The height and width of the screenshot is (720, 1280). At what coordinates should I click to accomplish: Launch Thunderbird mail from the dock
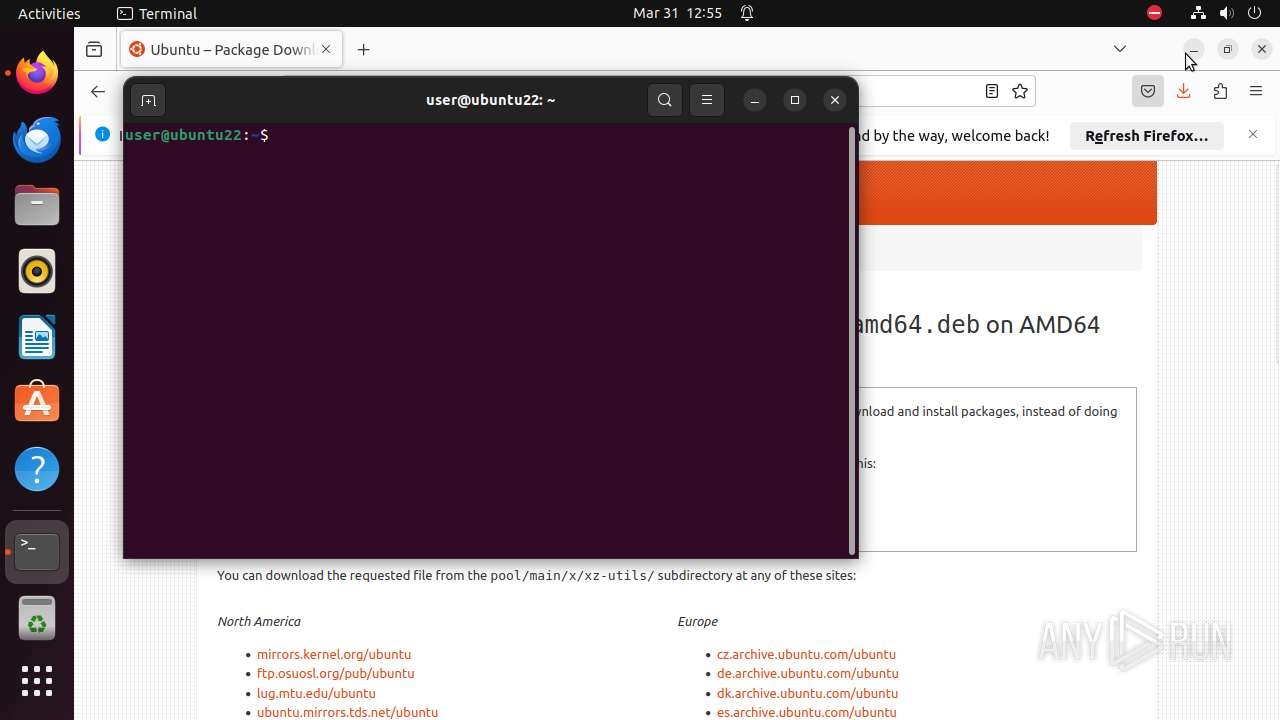click(37, 139)
